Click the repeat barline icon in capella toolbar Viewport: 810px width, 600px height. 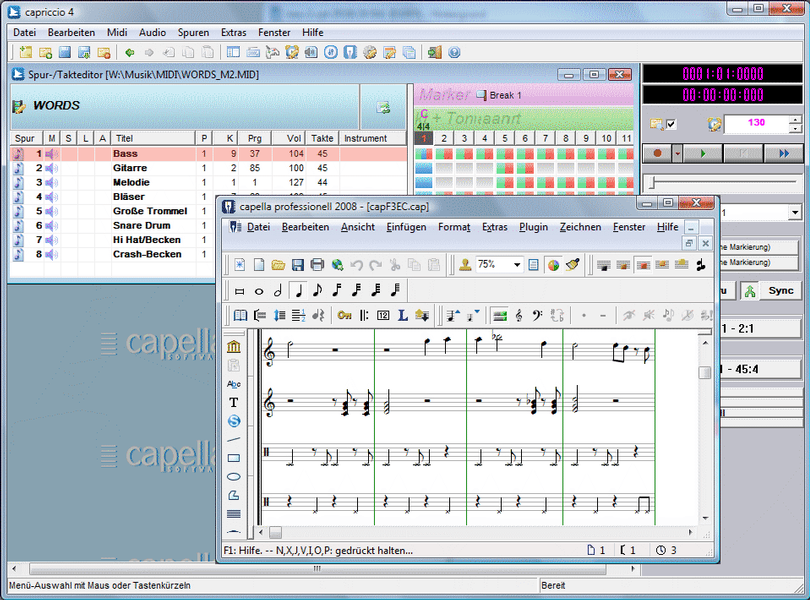click(364, 315)
